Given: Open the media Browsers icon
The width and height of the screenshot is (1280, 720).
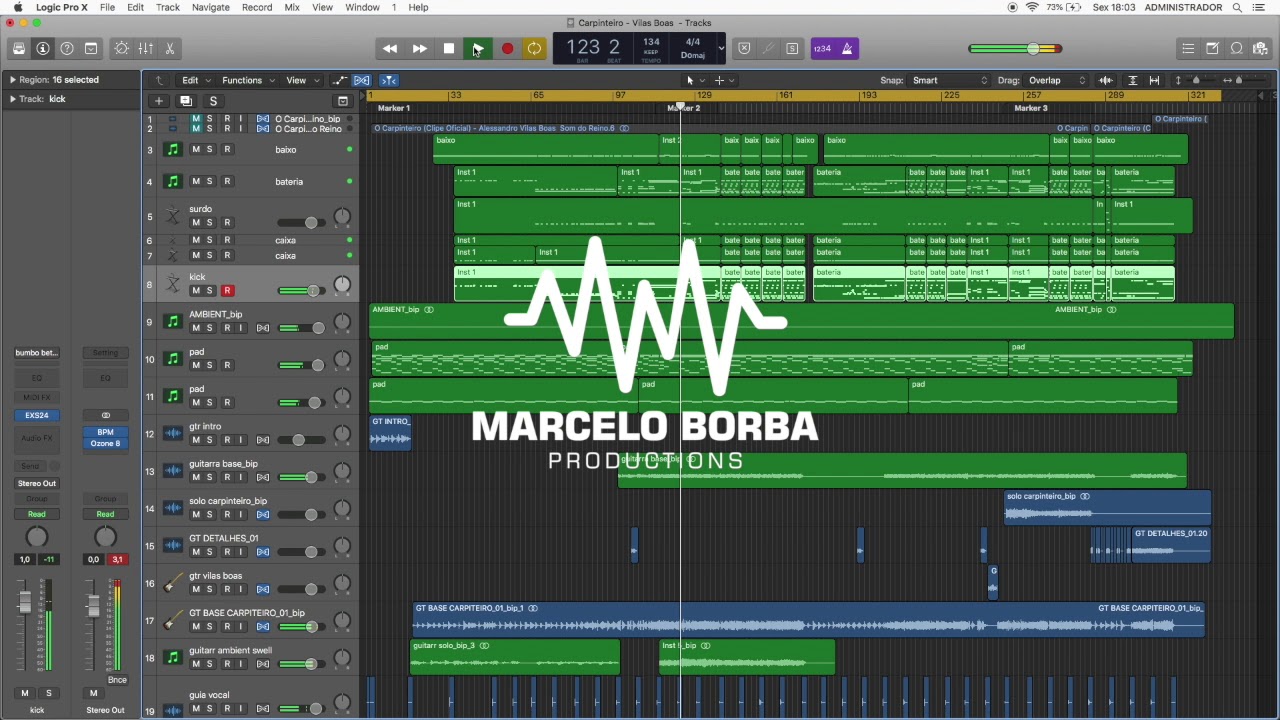Looking at the screenshot, I should pos(1261,48).
